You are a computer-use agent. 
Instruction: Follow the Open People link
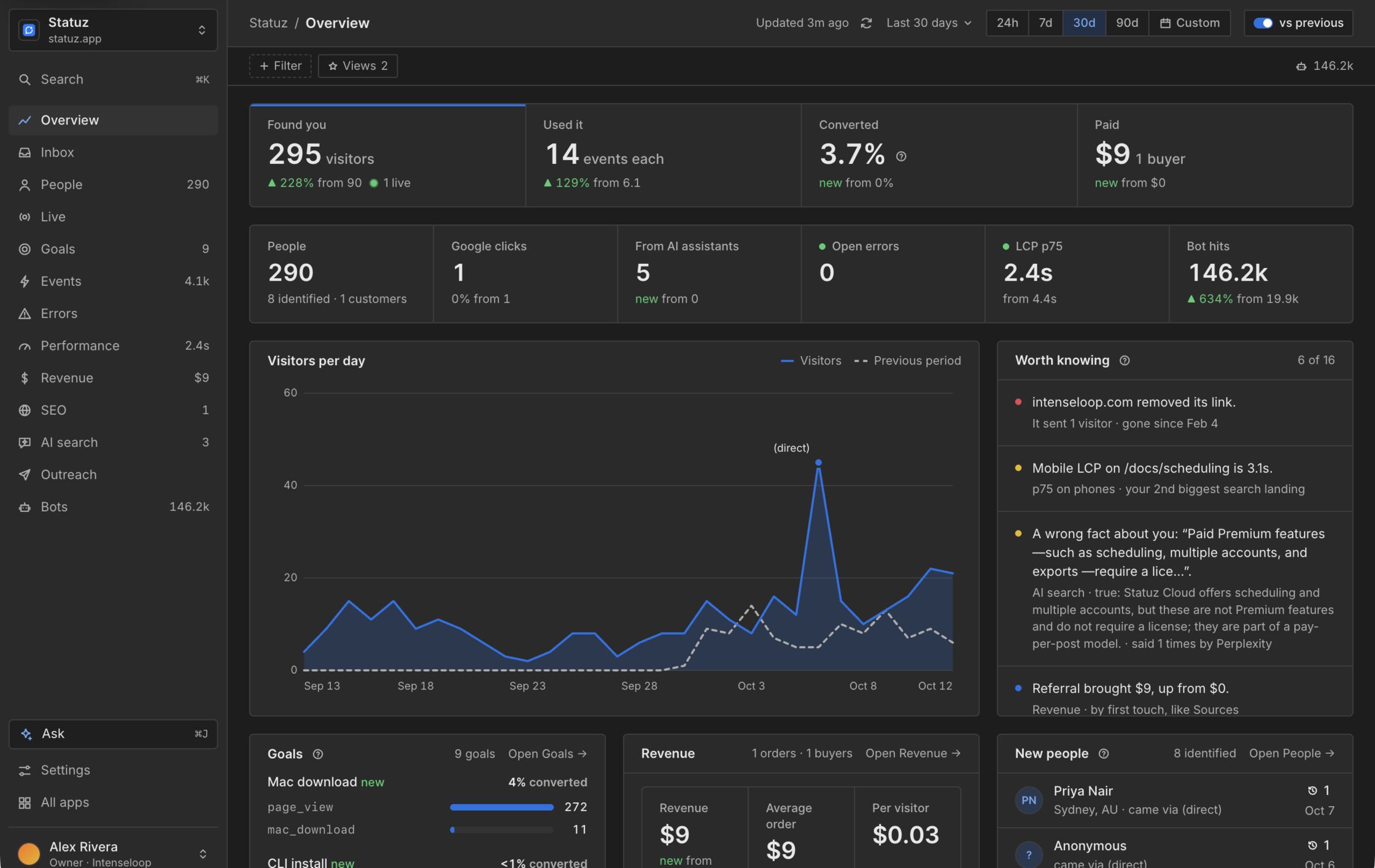click(1292, 754)
